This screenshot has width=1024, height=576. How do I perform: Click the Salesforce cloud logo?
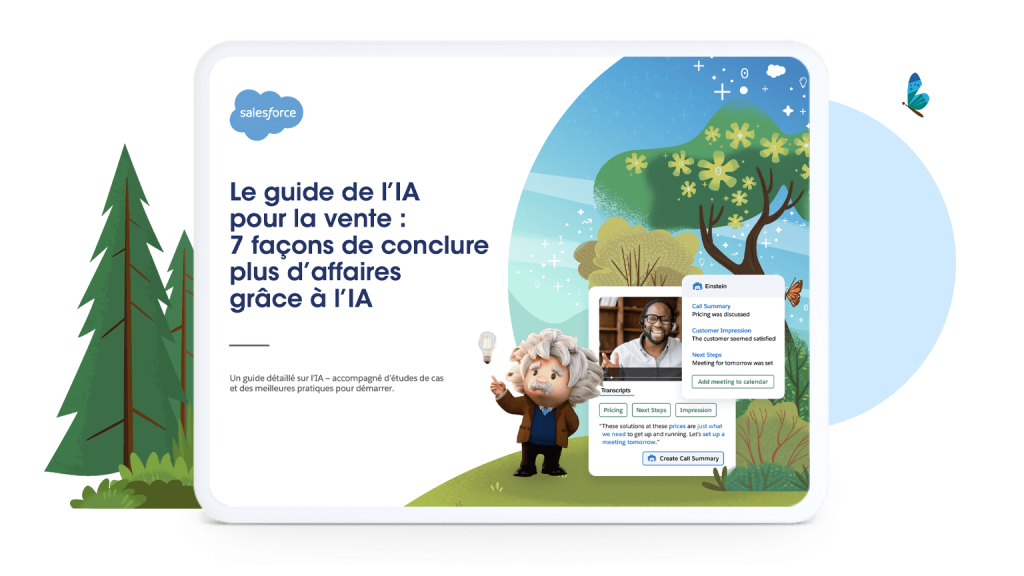click(265, 113)
